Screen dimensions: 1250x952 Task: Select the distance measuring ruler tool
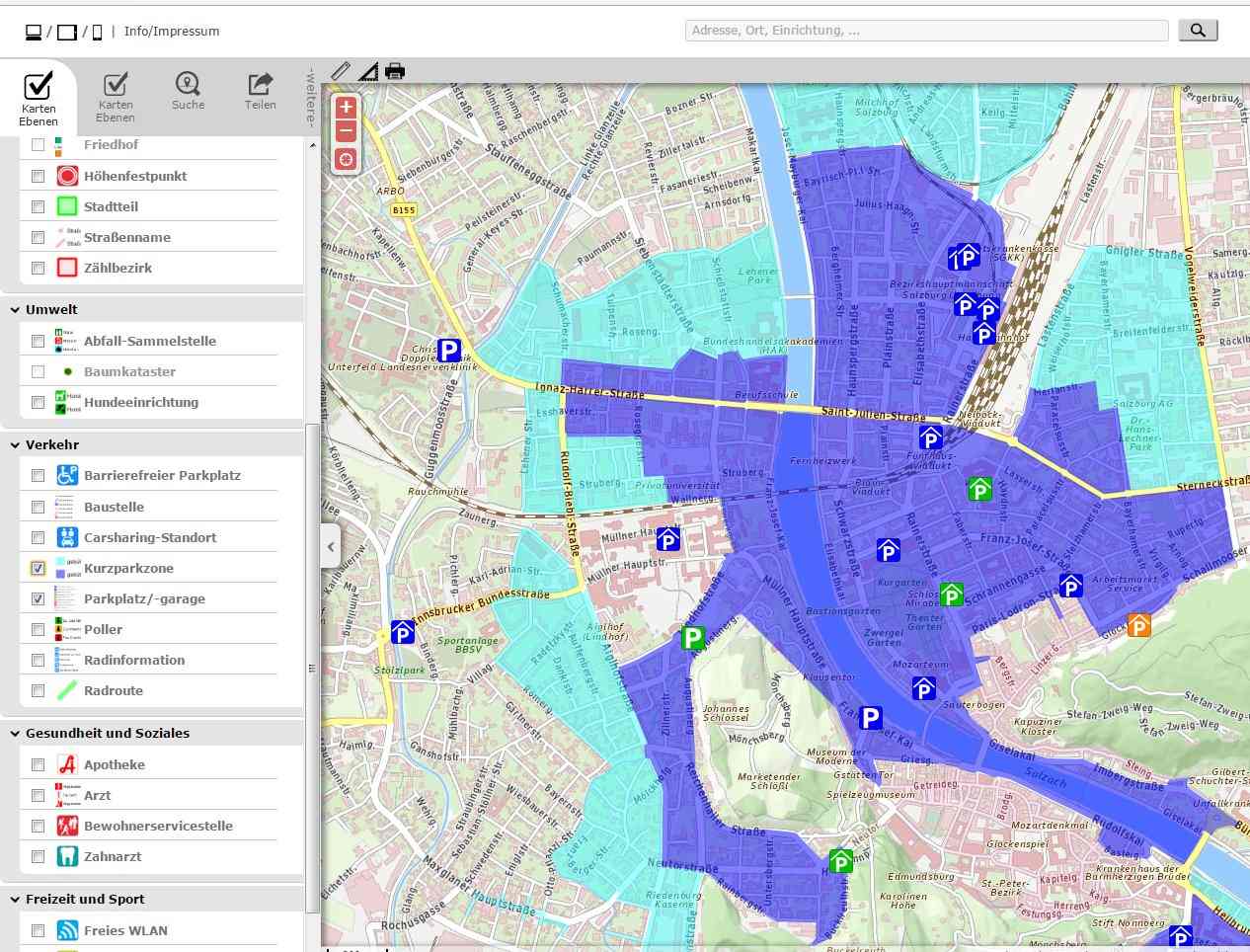(341, 71)
